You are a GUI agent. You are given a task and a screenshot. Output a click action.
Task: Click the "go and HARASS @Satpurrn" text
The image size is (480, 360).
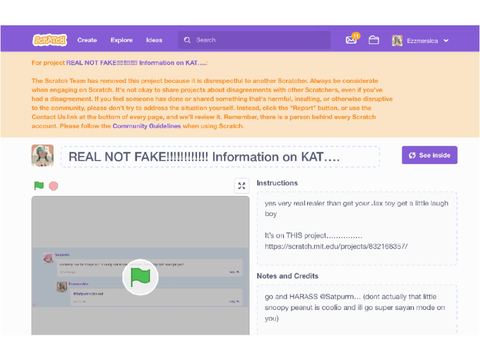click(313, 297)
